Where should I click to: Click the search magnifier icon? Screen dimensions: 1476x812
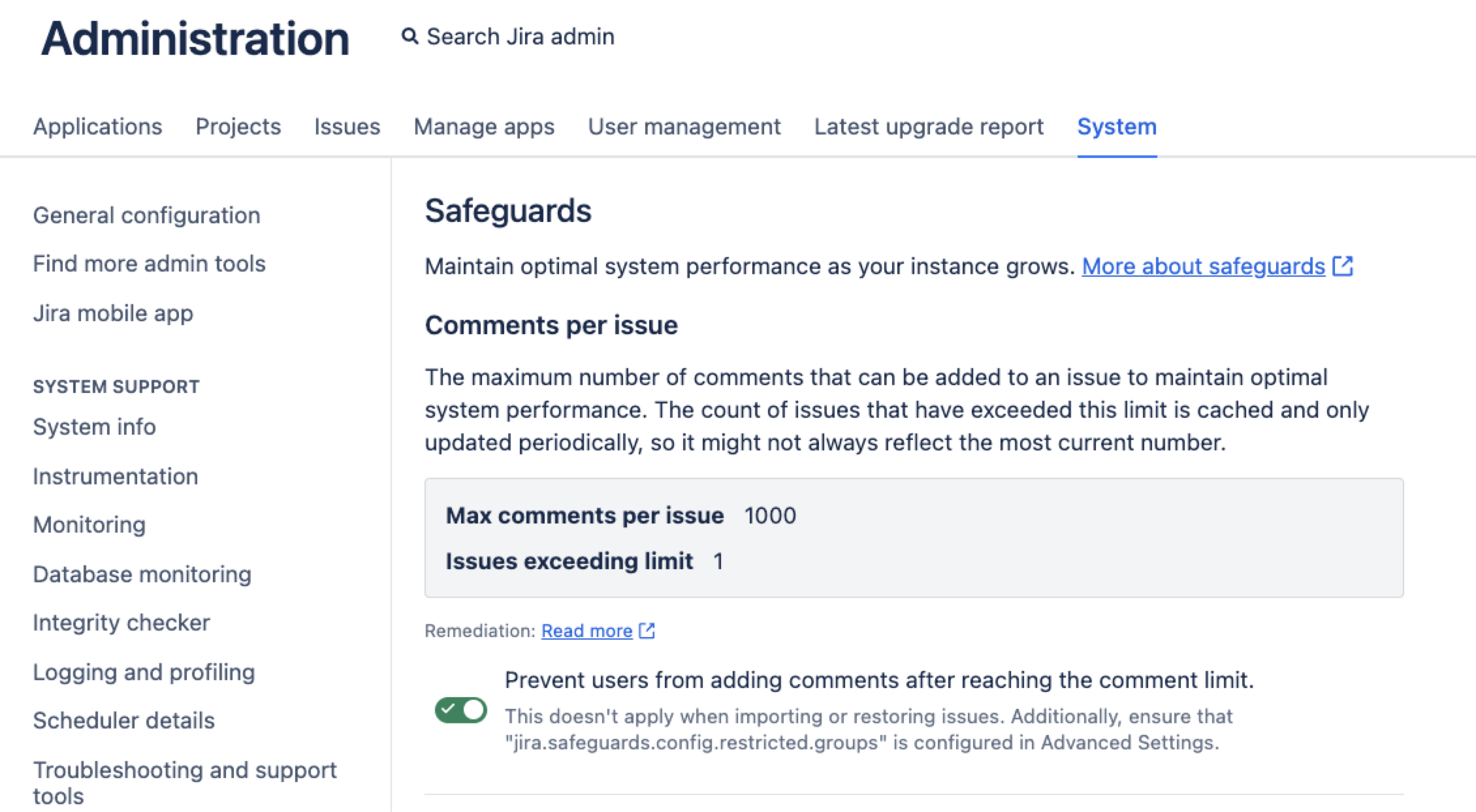tap(409, 37)
